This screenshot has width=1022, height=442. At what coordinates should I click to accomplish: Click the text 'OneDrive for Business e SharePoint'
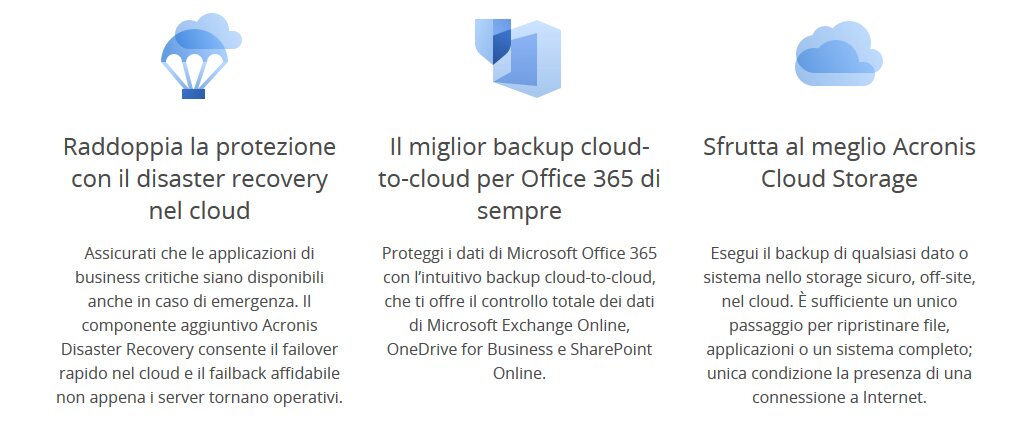519,349
